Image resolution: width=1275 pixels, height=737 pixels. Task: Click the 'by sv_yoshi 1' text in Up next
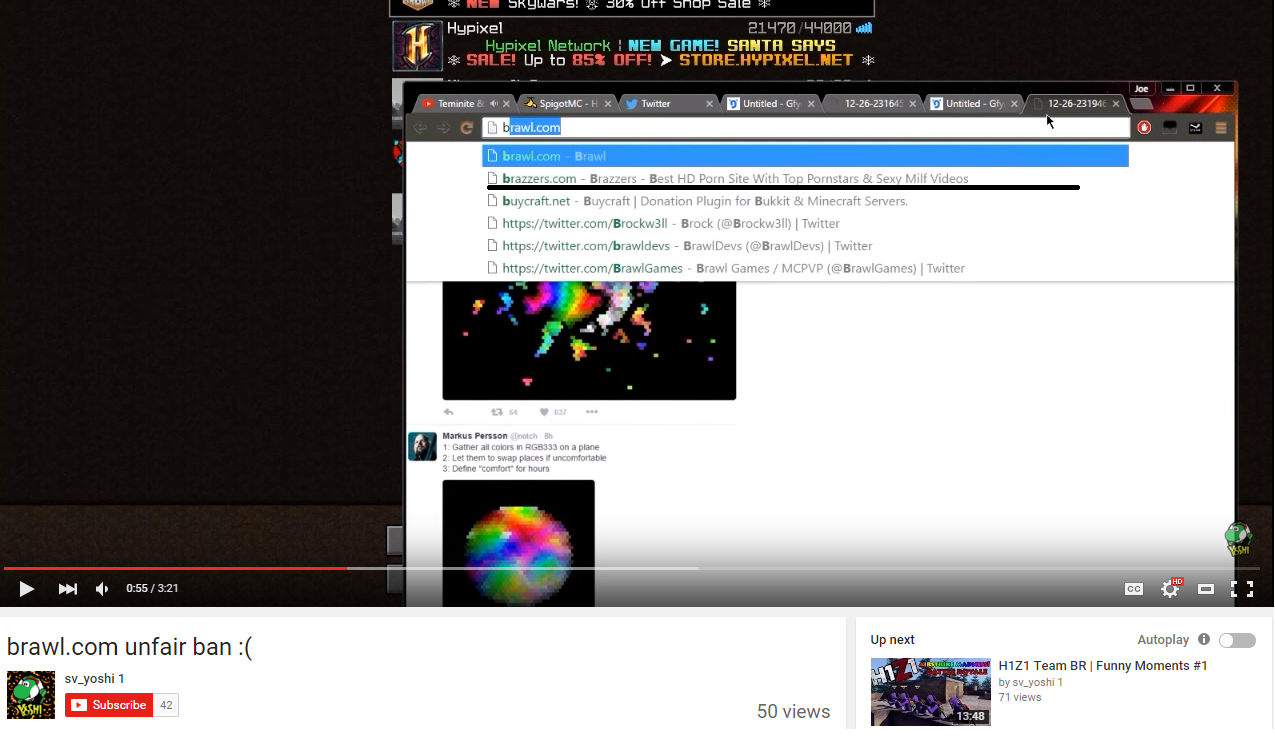[1031, 682]
